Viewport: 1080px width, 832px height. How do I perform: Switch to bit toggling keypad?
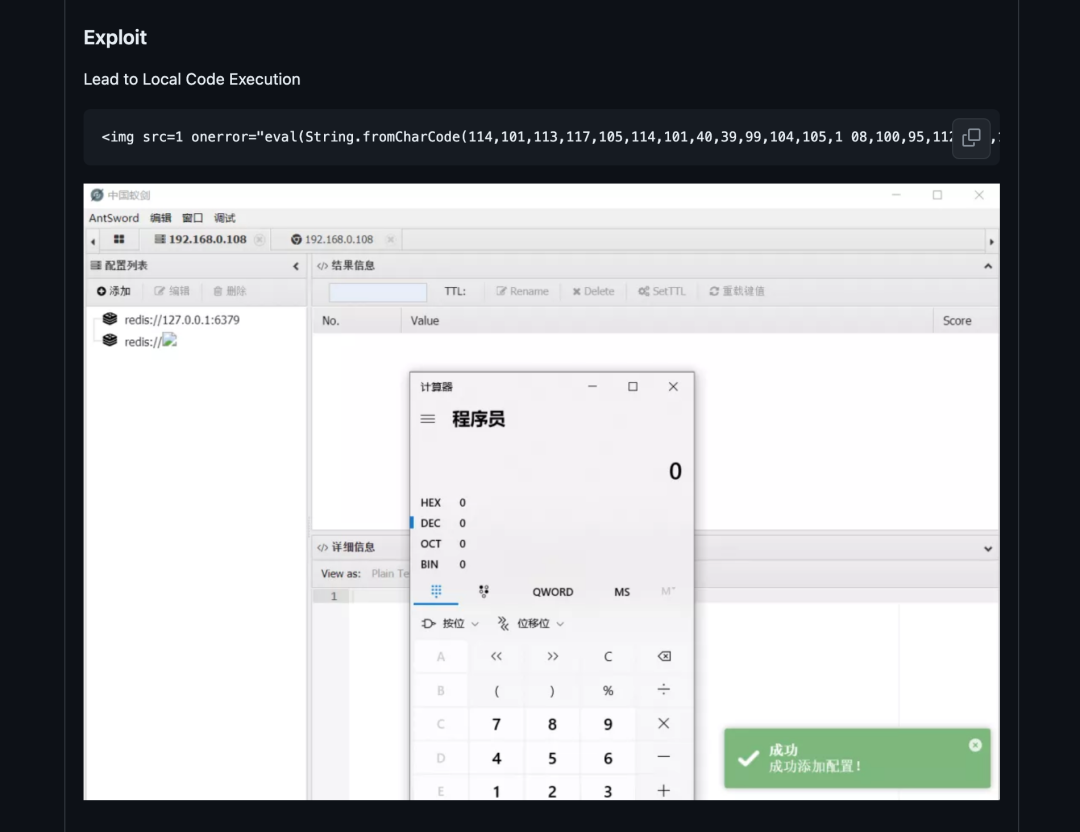[x=484, y=591]
